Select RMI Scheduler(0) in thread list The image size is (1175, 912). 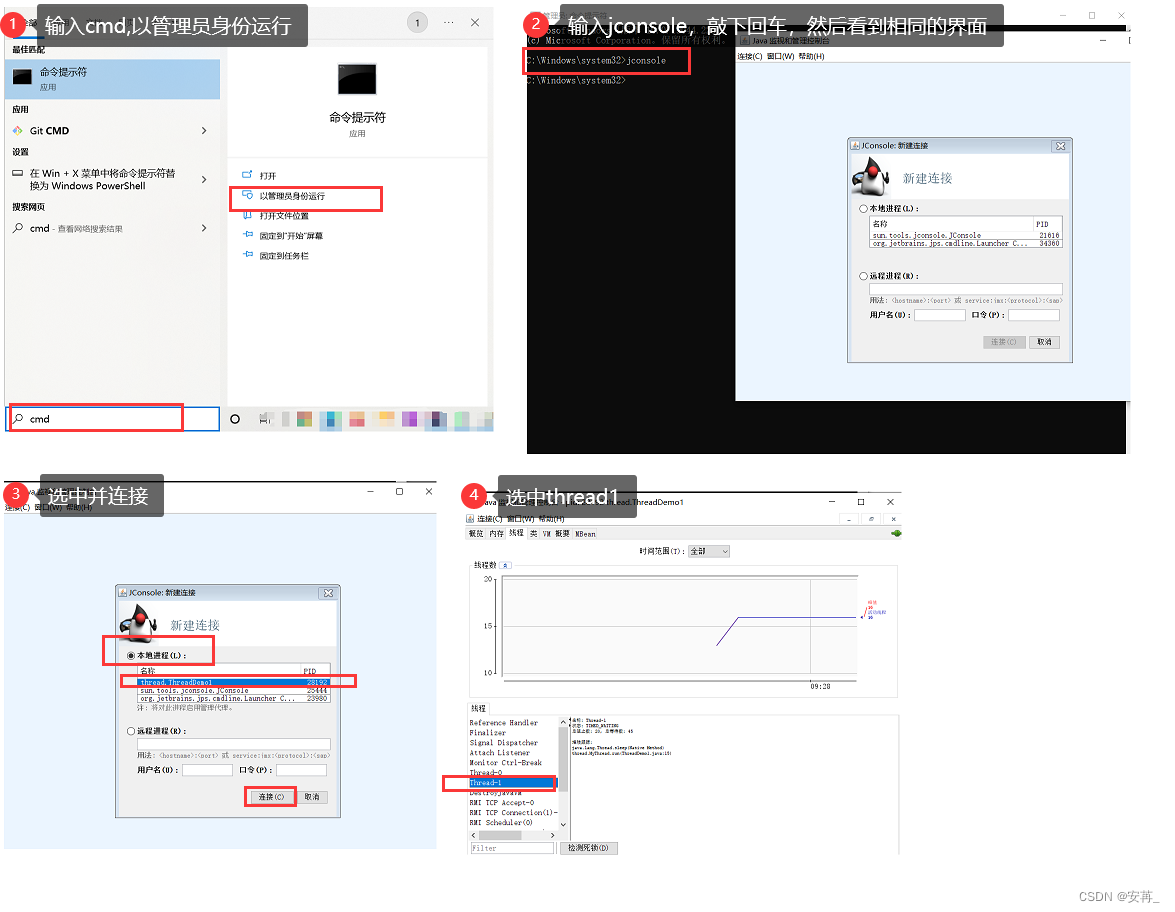tap(501, 823)
